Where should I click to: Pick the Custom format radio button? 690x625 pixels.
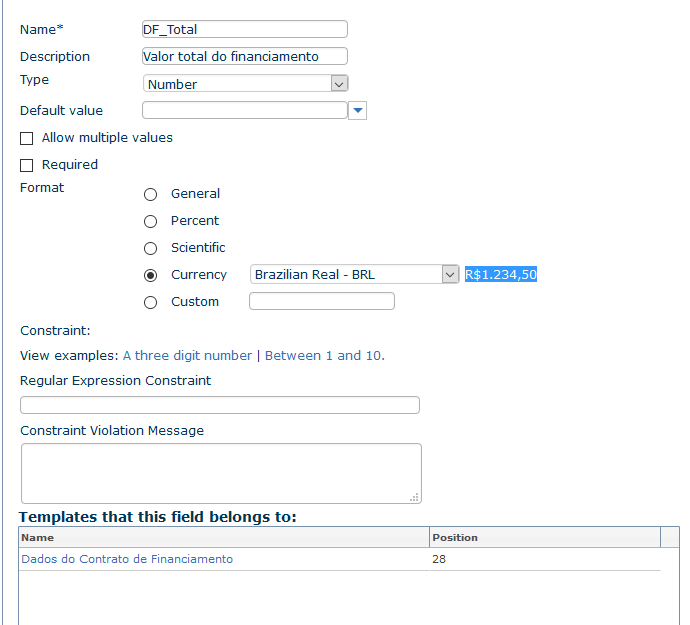tap(151, 302)
